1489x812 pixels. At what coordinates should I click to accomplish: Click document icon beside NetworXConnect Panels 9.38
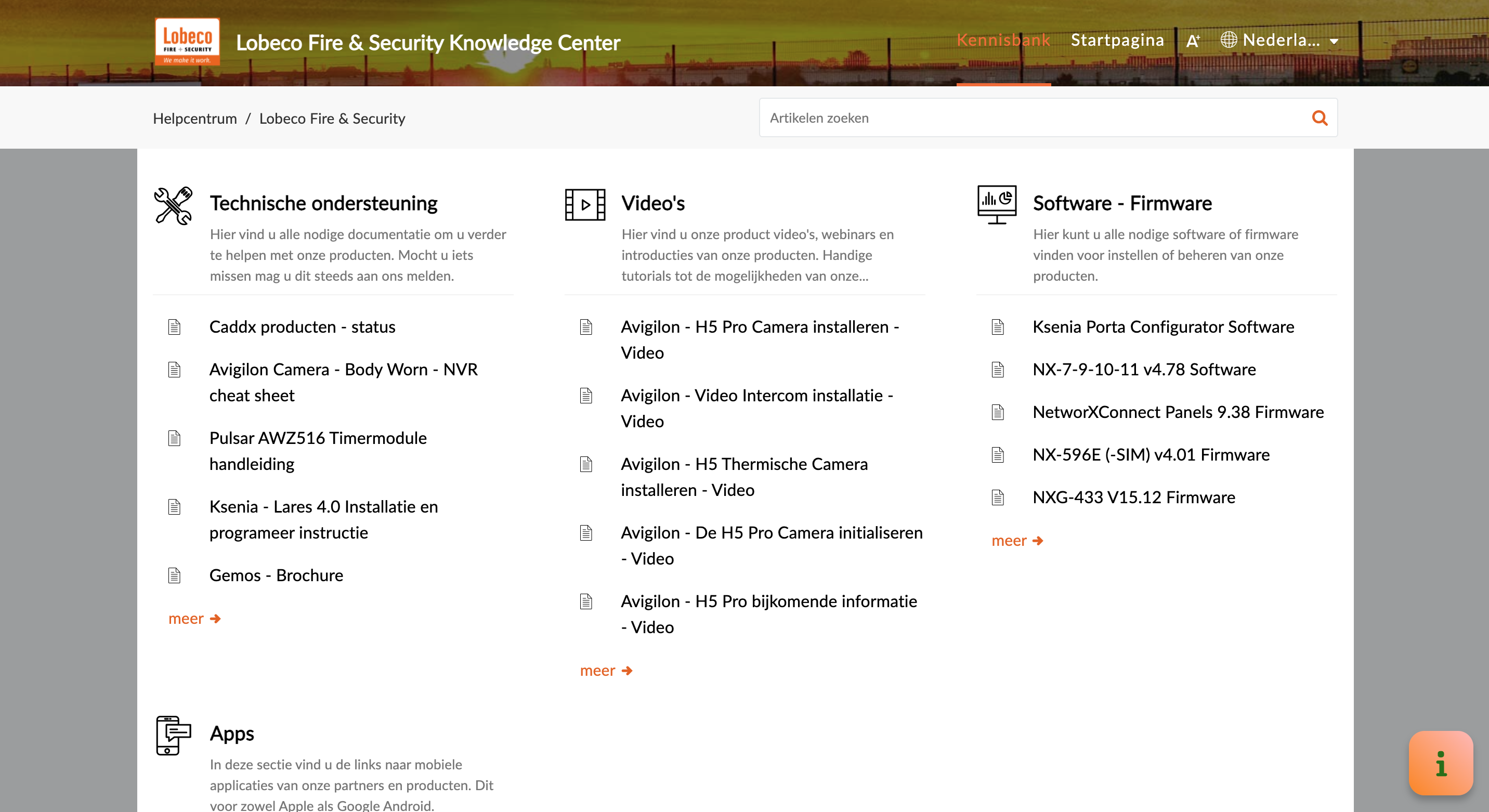coord(998,412)
